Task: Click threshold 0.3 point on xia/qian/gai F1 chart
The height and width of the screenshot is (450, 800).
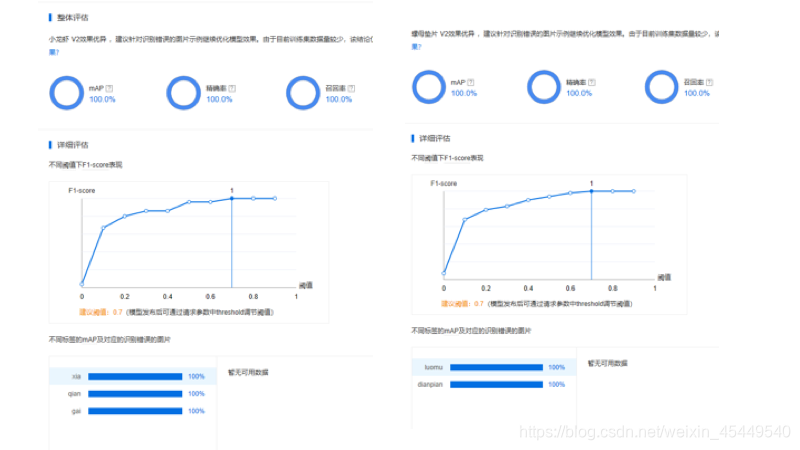Action: pos(146,211)
